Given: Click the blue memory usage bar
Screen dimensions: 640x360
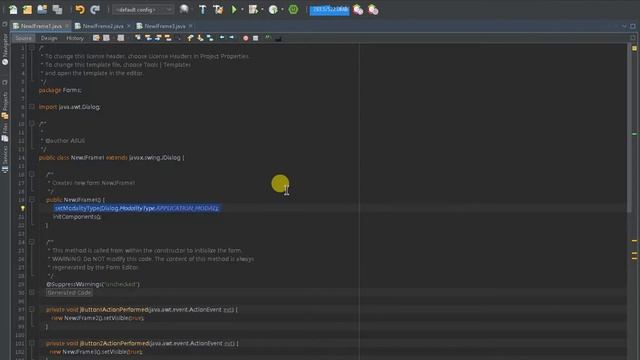Looking at the screenshot, I should (329, 10).
